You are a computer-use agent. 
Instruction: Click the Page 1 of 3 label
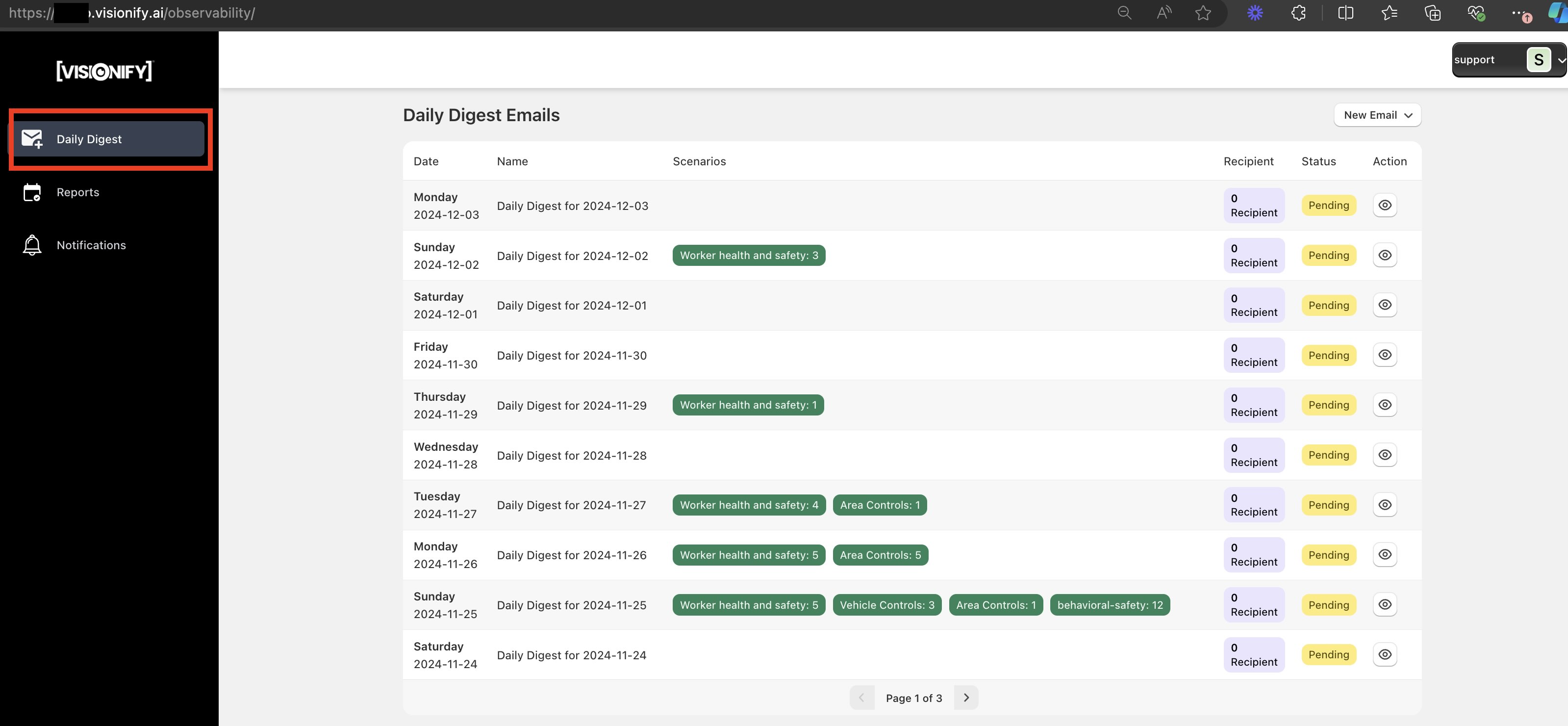[913, 698]
